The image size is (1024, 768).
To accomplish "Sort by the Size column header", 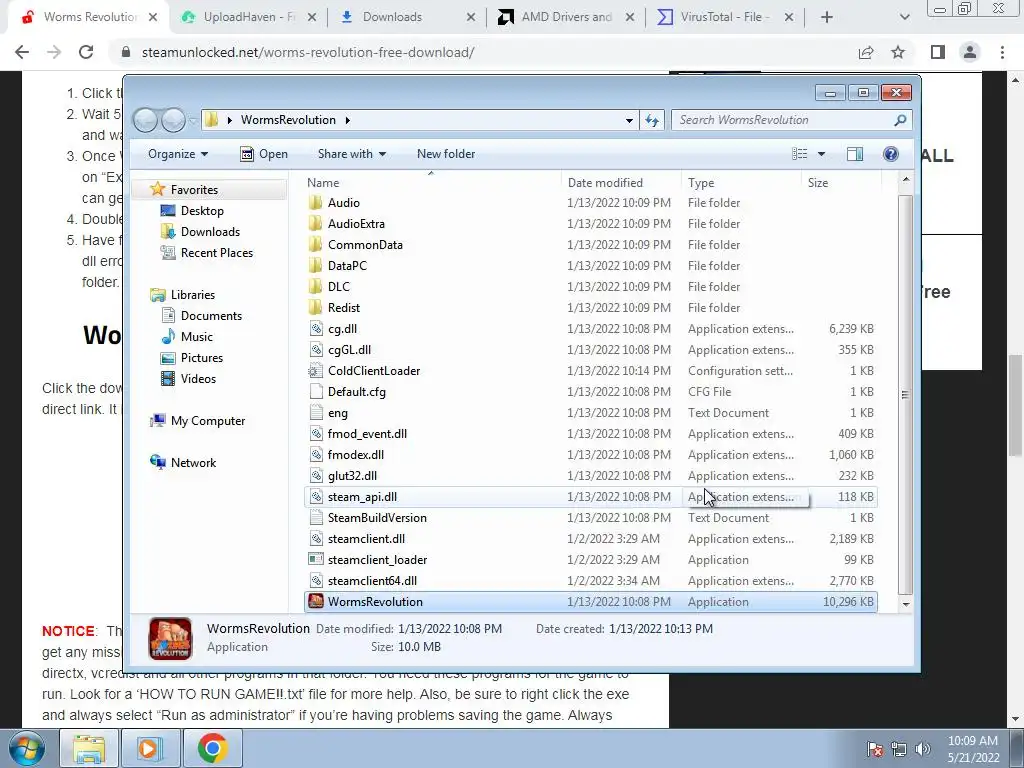I will pyautogui.click(x=841, y=183).
